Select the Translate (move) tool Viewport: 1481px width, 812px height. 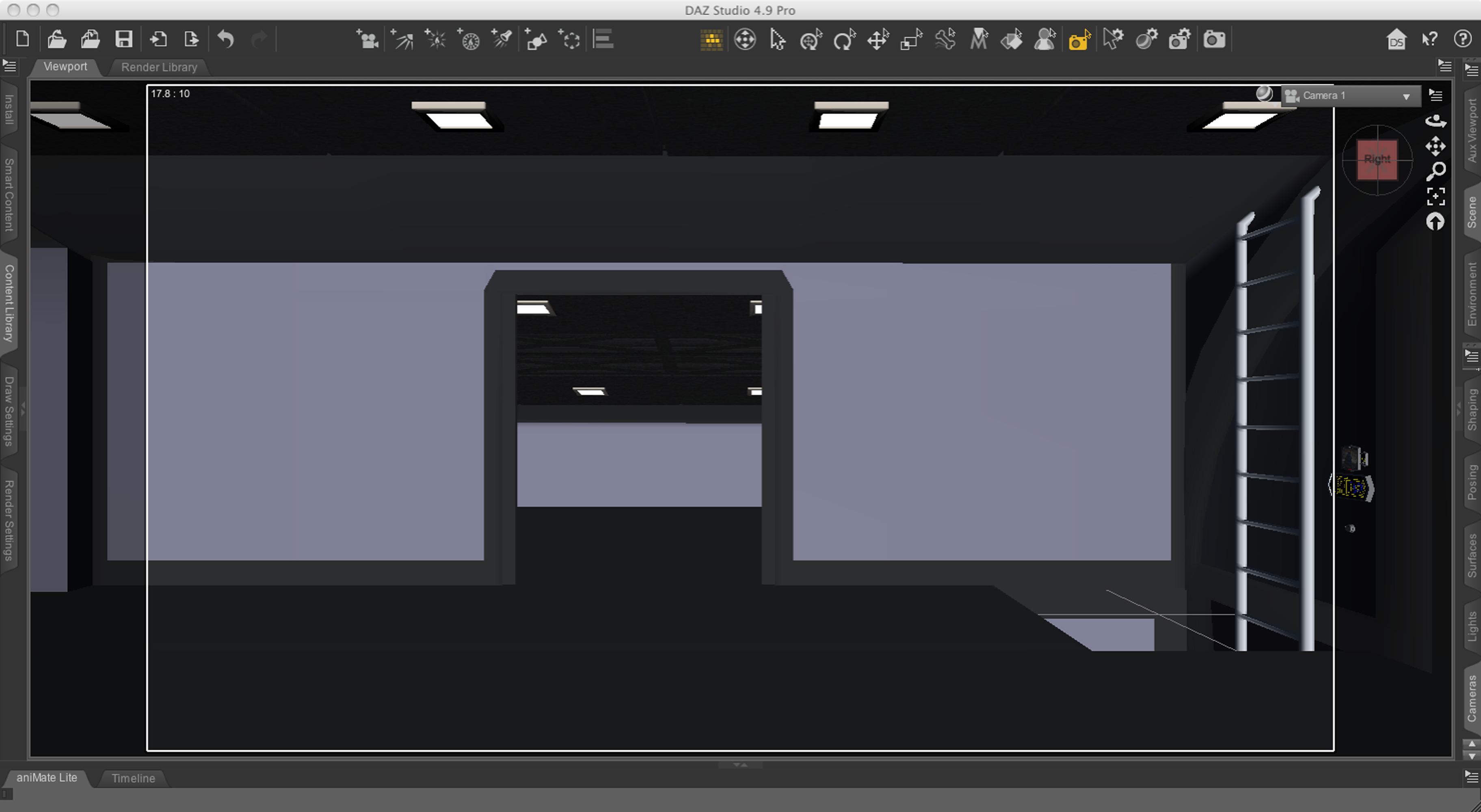pos(877,40)
